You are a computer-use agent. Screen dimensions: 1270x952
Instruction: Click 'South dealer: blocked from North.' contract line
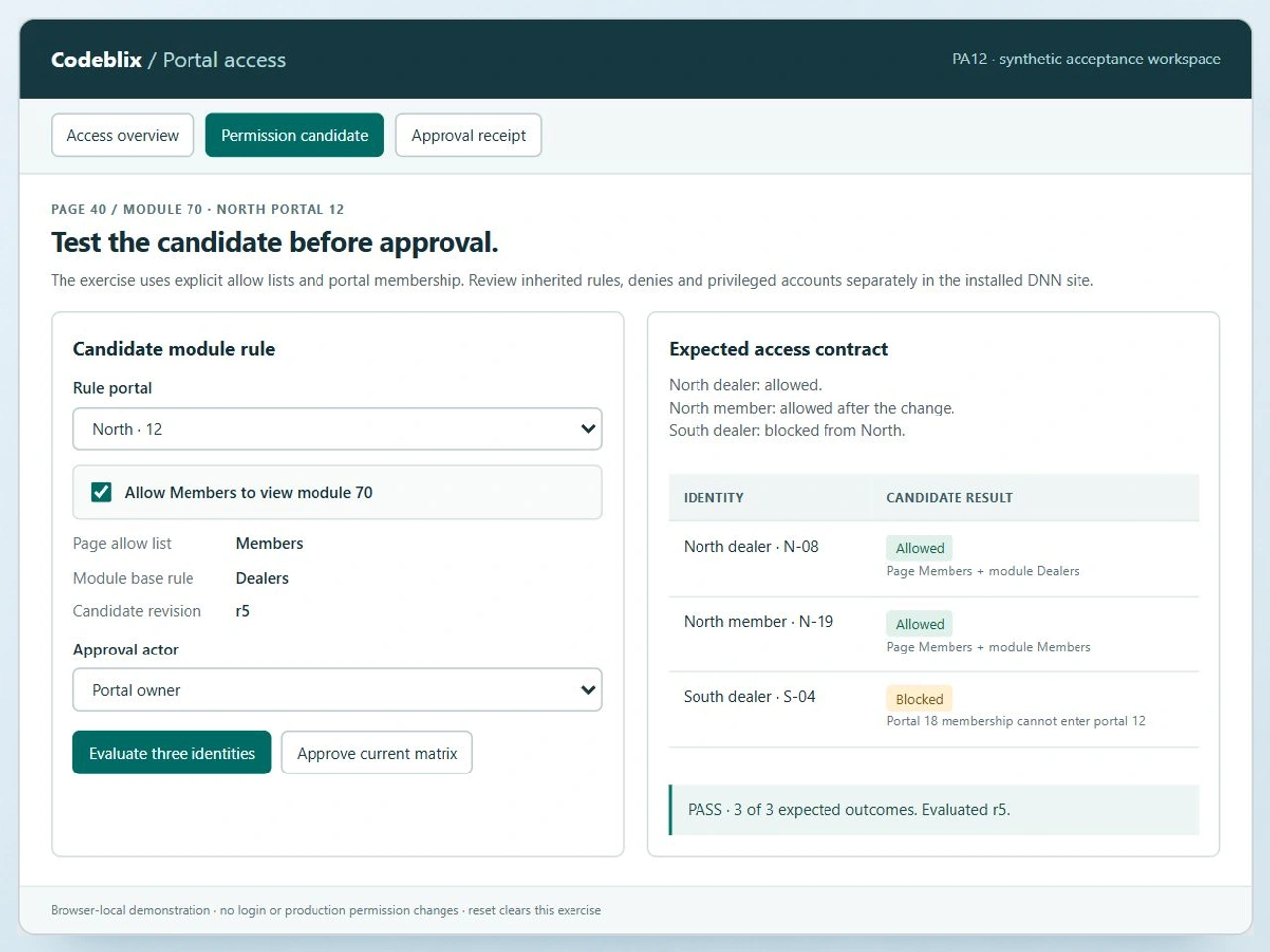click(787, 430)
